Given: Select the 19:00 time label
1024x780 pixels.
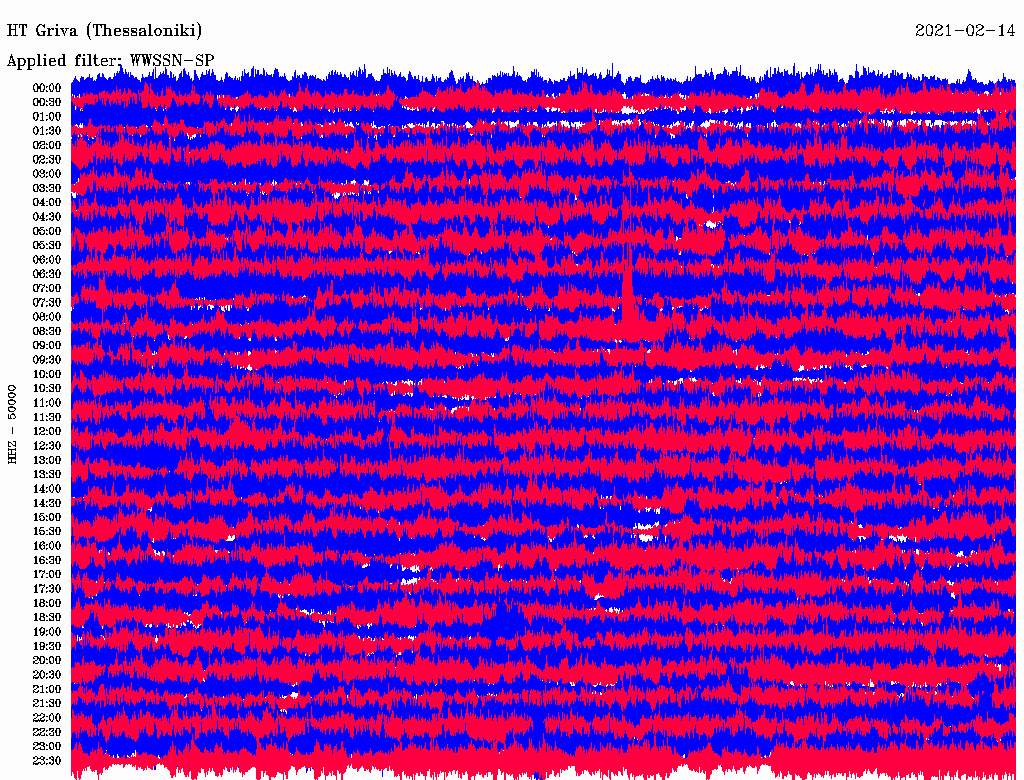Looking at the screenshot, I should [47, 632].
